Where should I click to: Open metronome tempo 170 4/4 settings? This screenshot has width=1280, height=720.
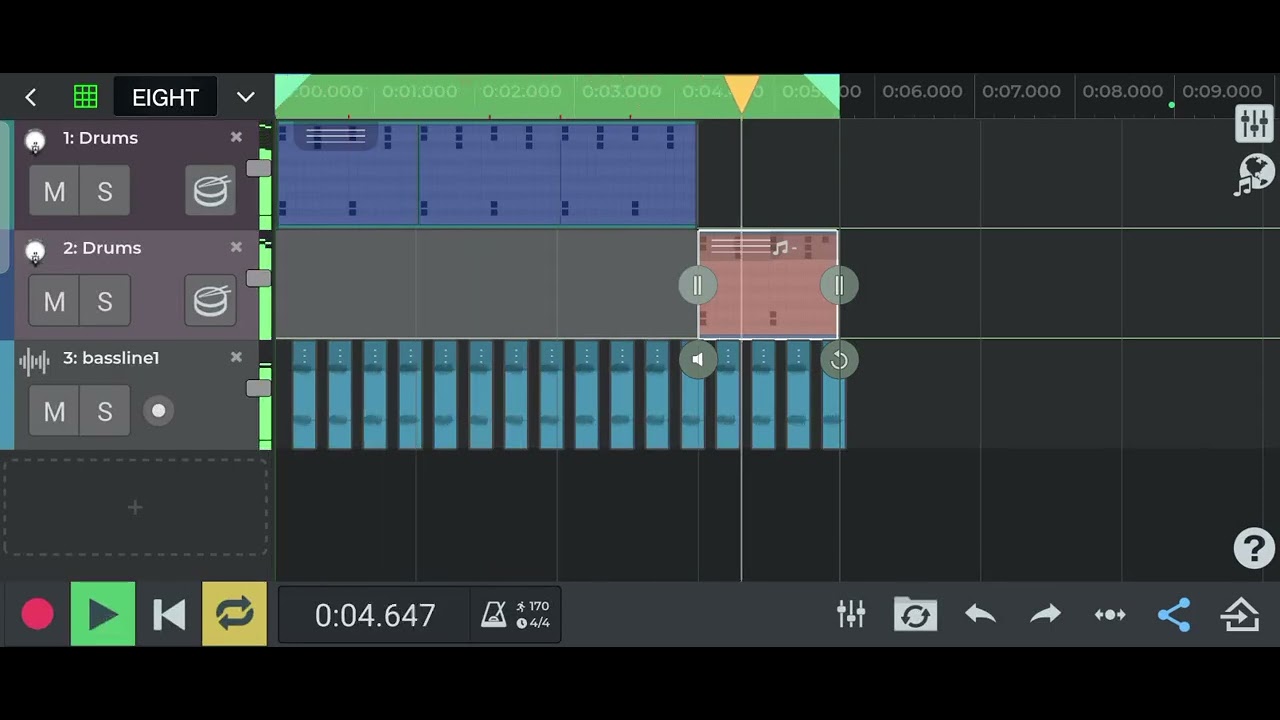pyautogui.click(x=516, y=614)
